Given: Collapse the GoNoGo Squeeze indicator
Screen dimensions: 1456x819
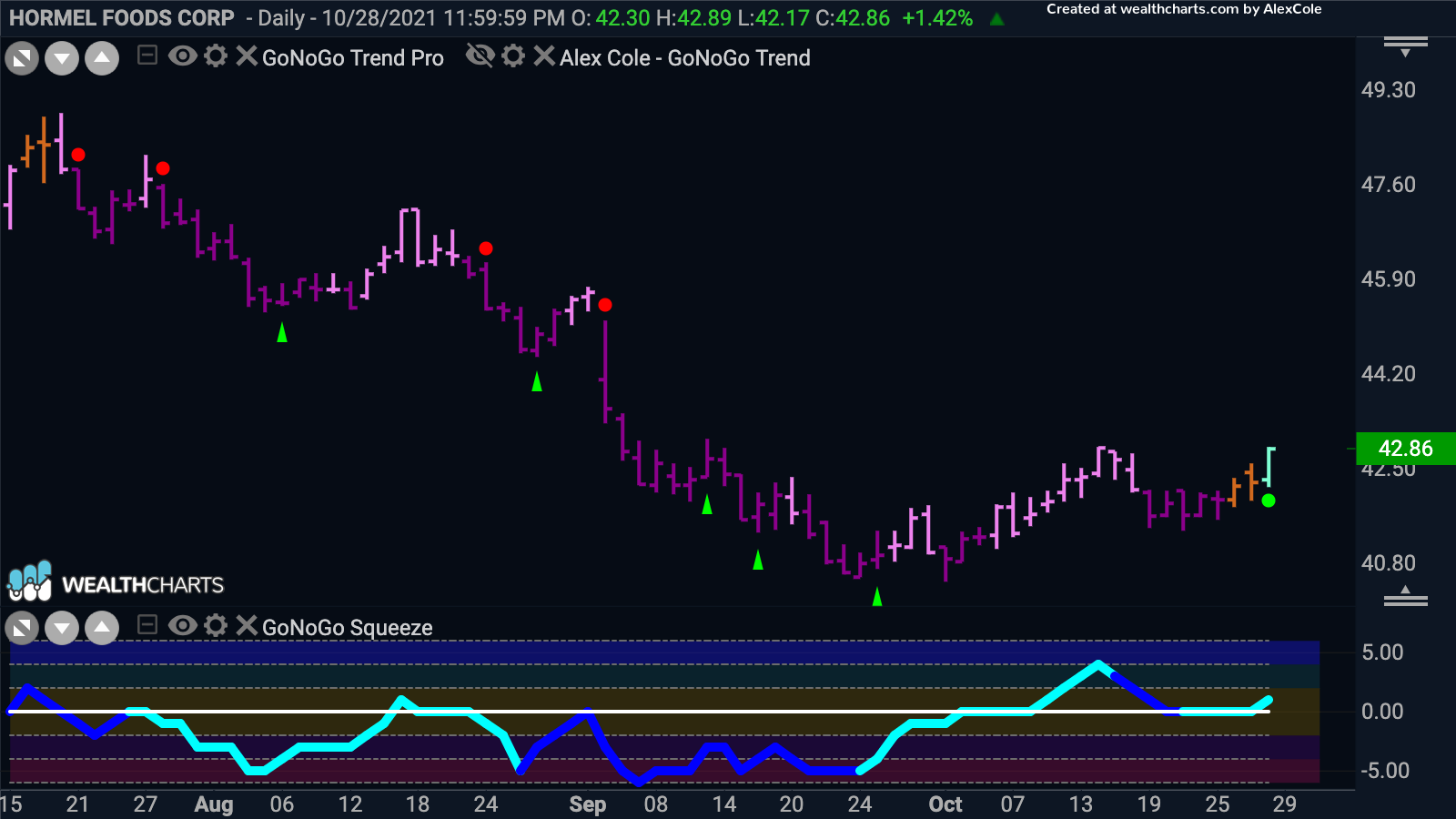Looking at the screenshot, I should coord(147,625).
